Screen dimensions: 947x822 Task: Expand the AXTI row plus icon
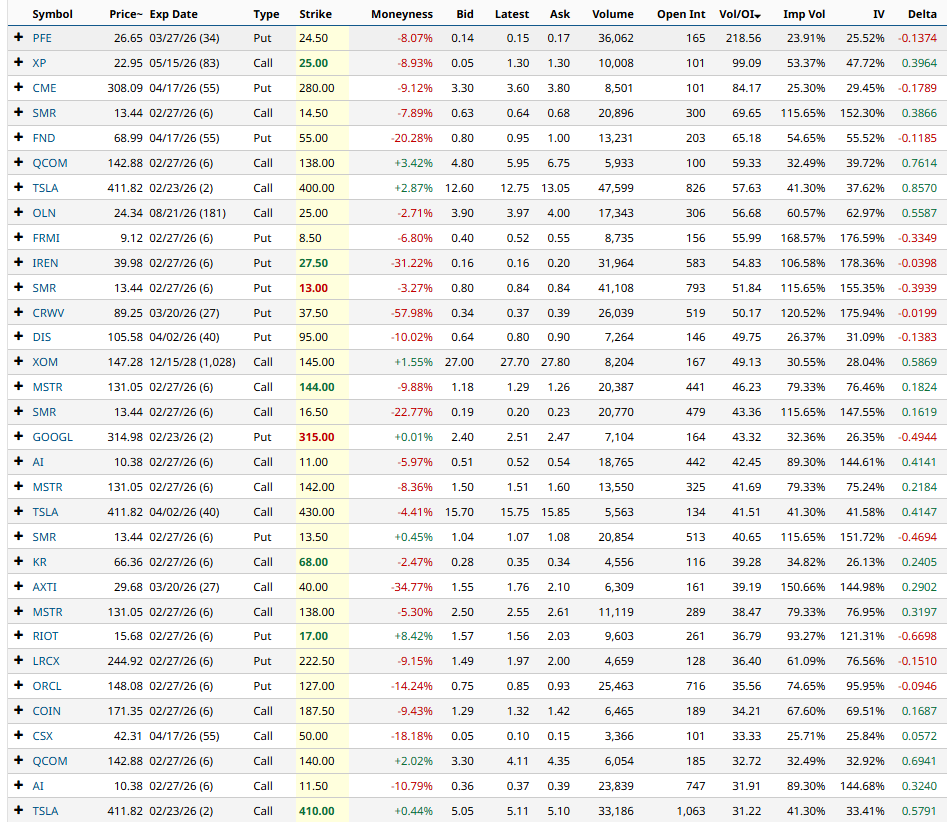pos(19,586)
